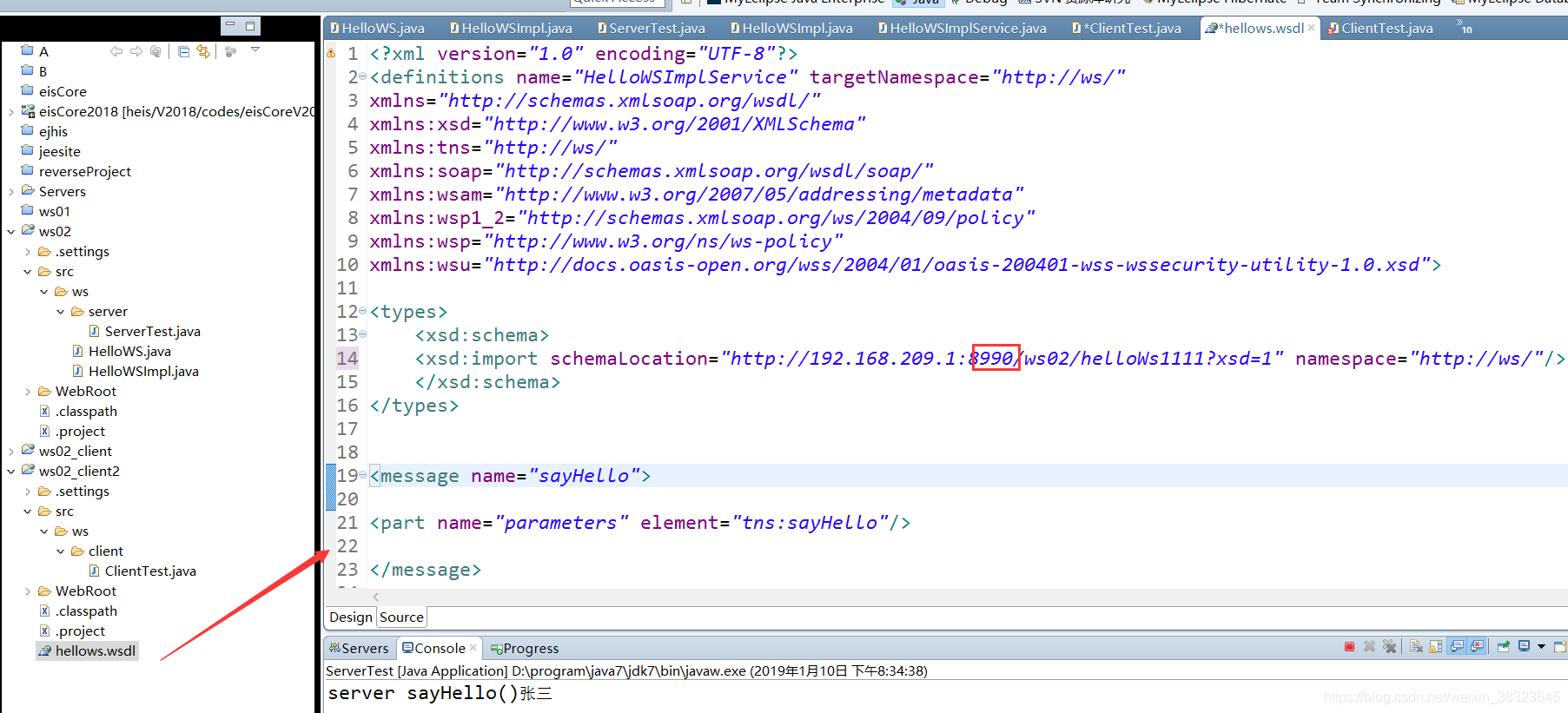Click line number 14 in editor gutter

pos(347,359)
